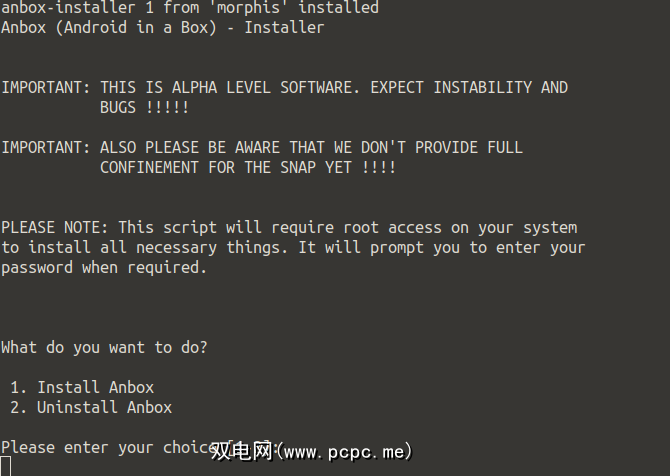The width and height of the screenshot is (670, 476).
Task: Click the 'Anbox (Android in a Box) - Installer' title
Action: click(162, 27)
